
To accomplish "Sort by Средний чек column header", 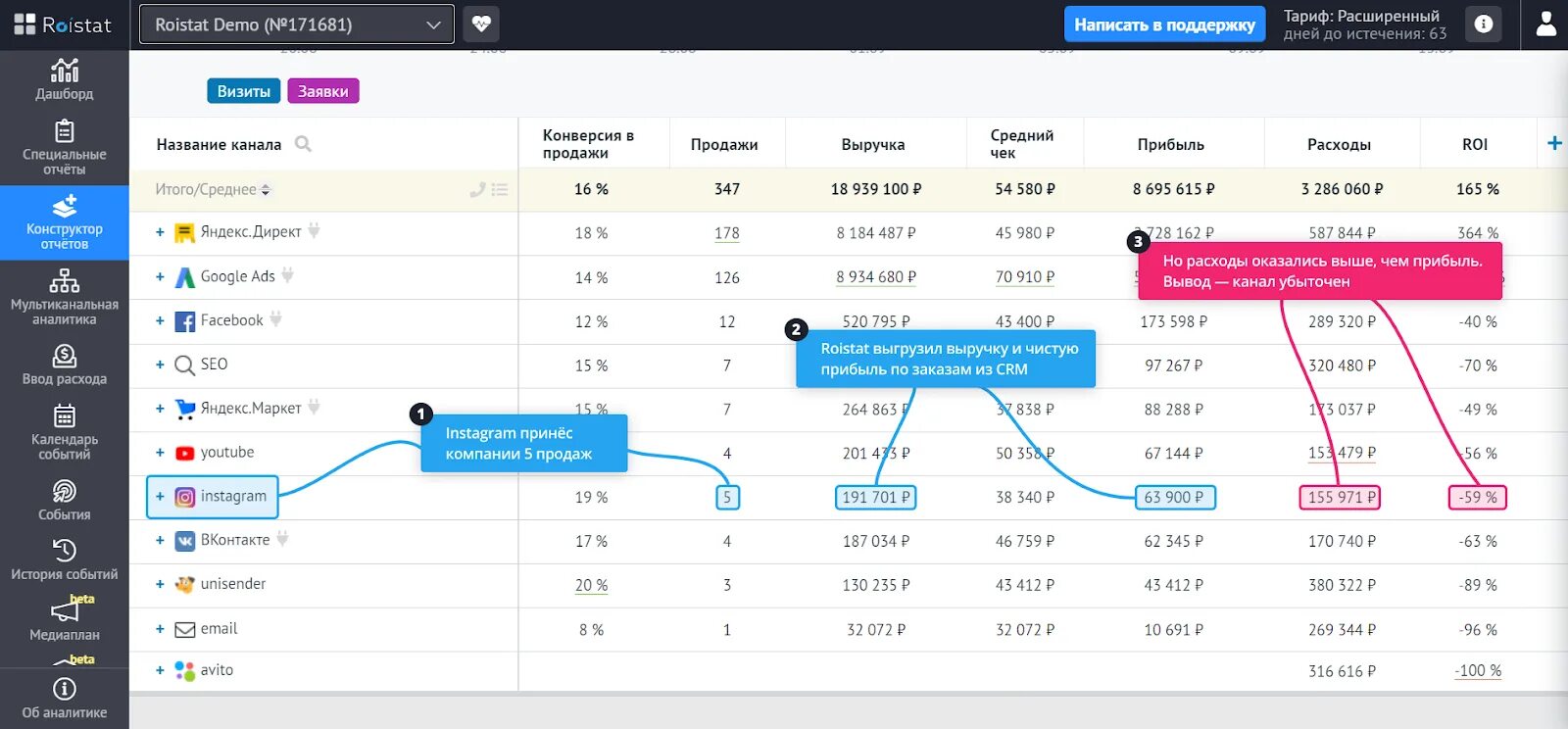I will (1021, 144).
